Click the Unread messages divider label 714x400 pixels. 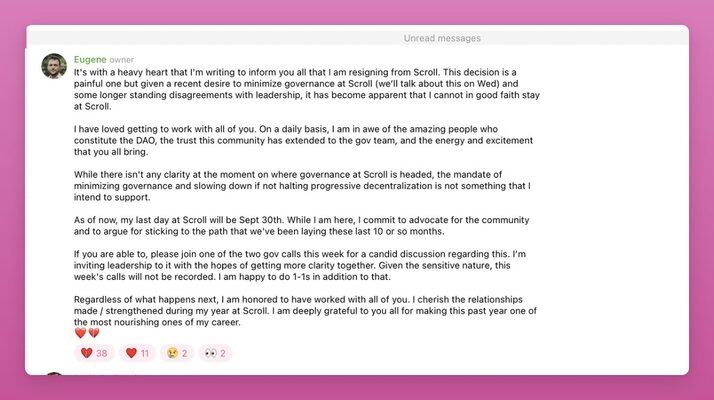point(442,38)
